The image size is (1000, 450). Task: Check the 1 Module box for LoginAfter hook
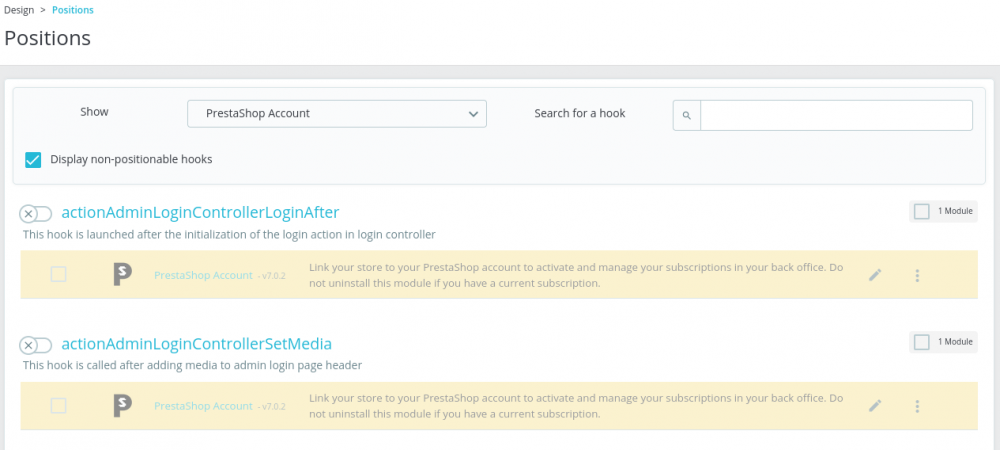[x=921, y=211]
